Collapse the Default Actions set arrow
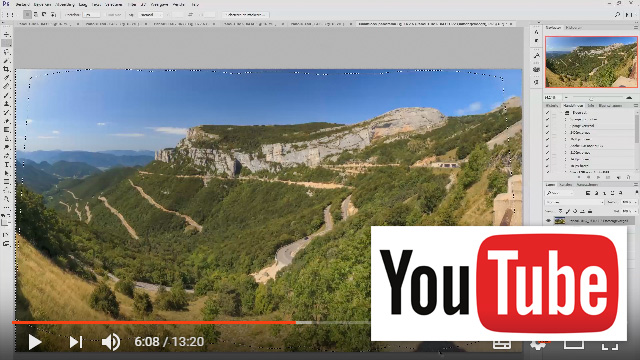Image resolution: width=640 pixels, height=360 pixels. click(x=561, y=113)
